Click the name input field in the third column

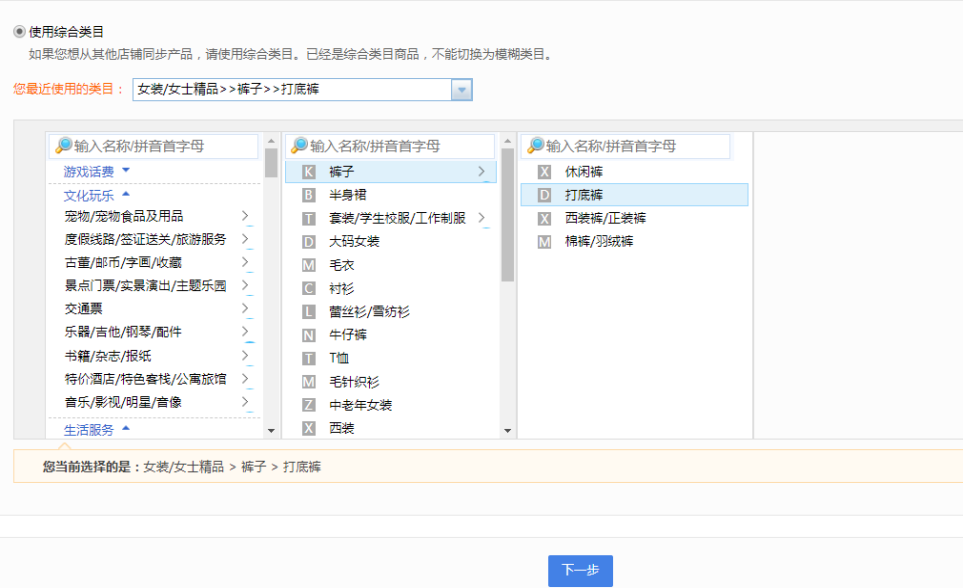[630, 146]
